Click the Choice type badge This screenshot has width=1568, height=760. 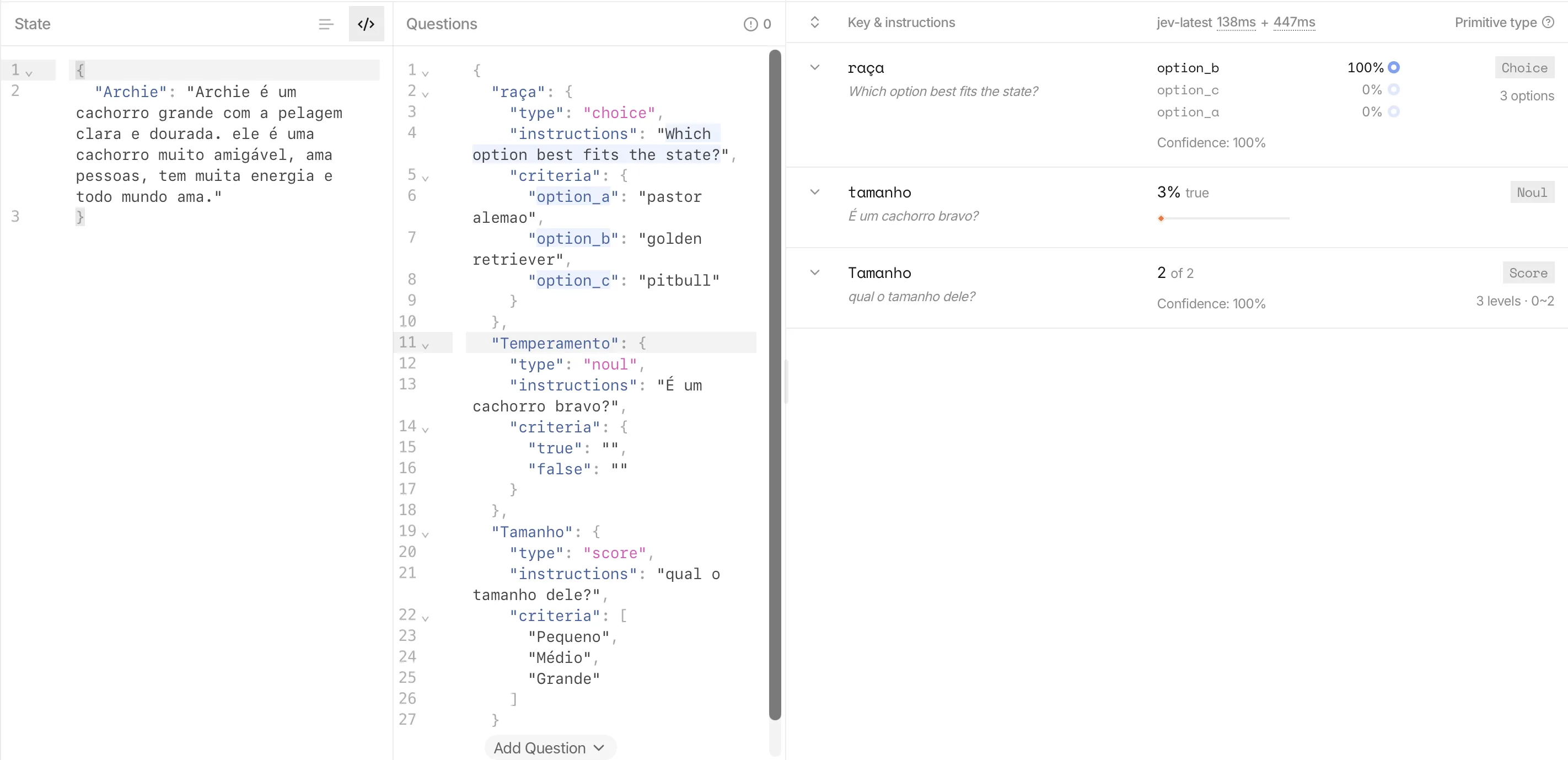1524,68
